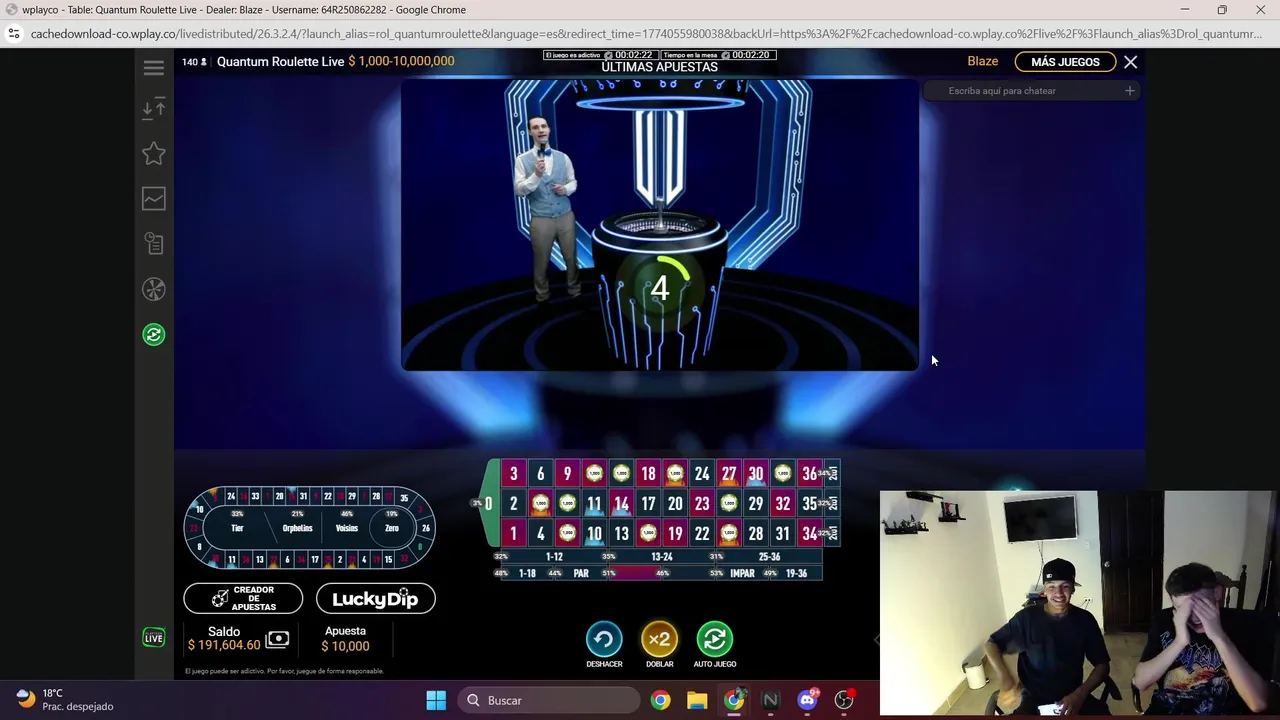
Task: Bet on number 19 on the table
Action: [x=675, y=534]
